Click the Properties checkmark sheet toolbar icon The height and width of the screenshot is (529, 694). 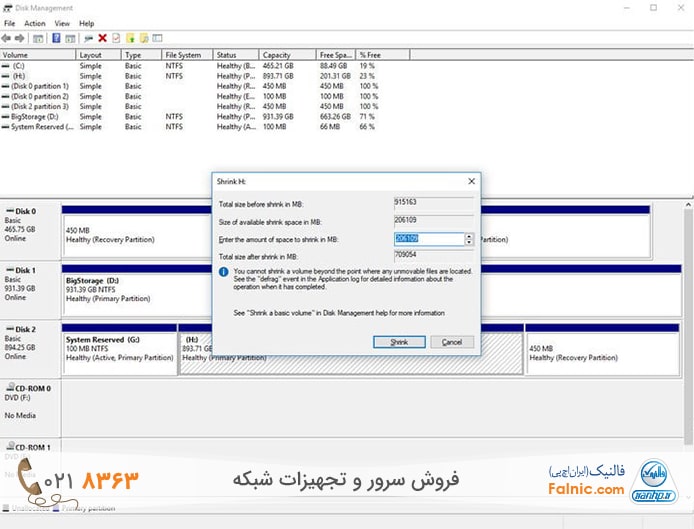pyautogui.click(x=116, y=38)
